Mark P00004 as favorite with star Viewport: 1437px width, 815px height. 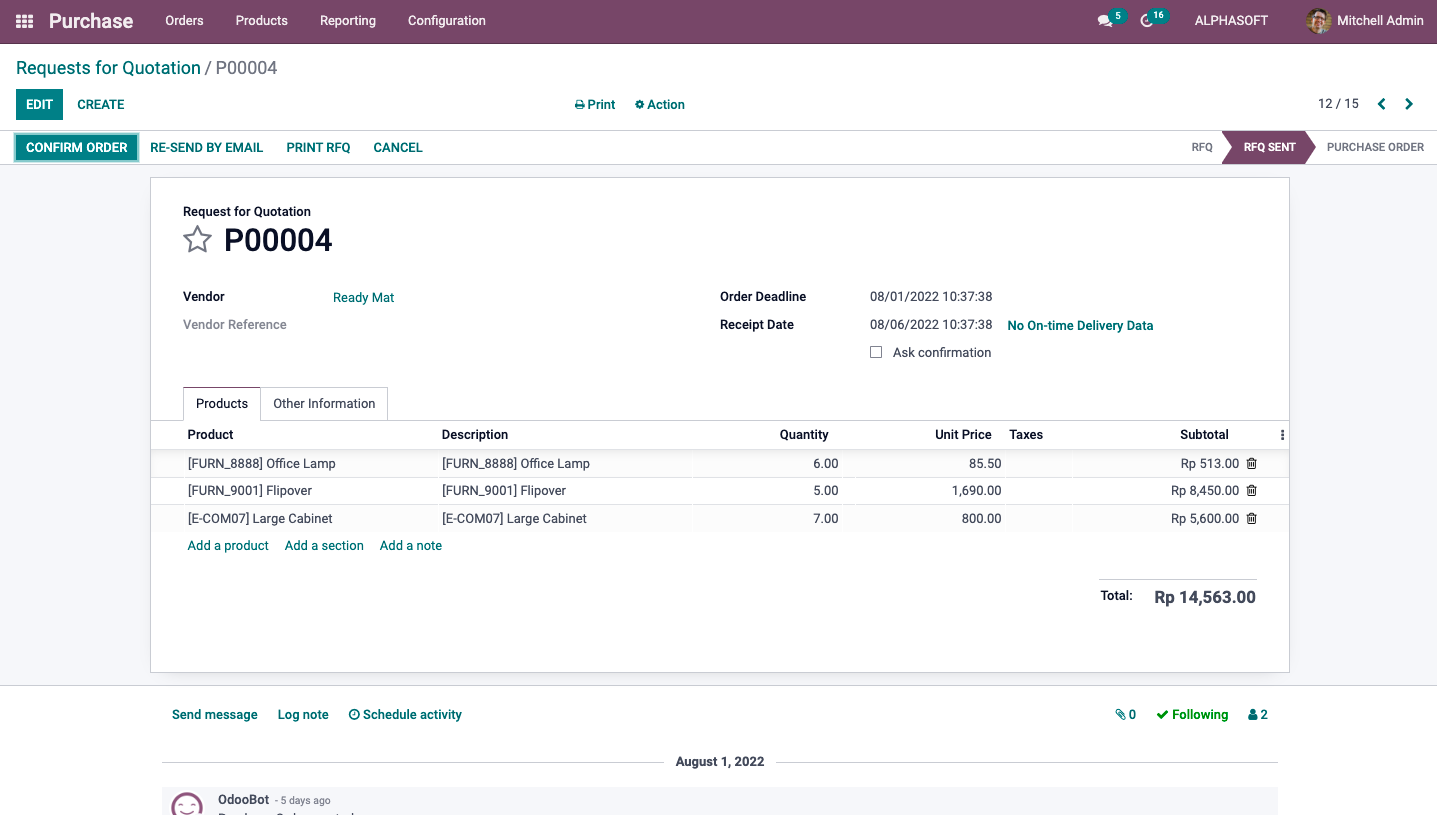(x=197, y=240)
